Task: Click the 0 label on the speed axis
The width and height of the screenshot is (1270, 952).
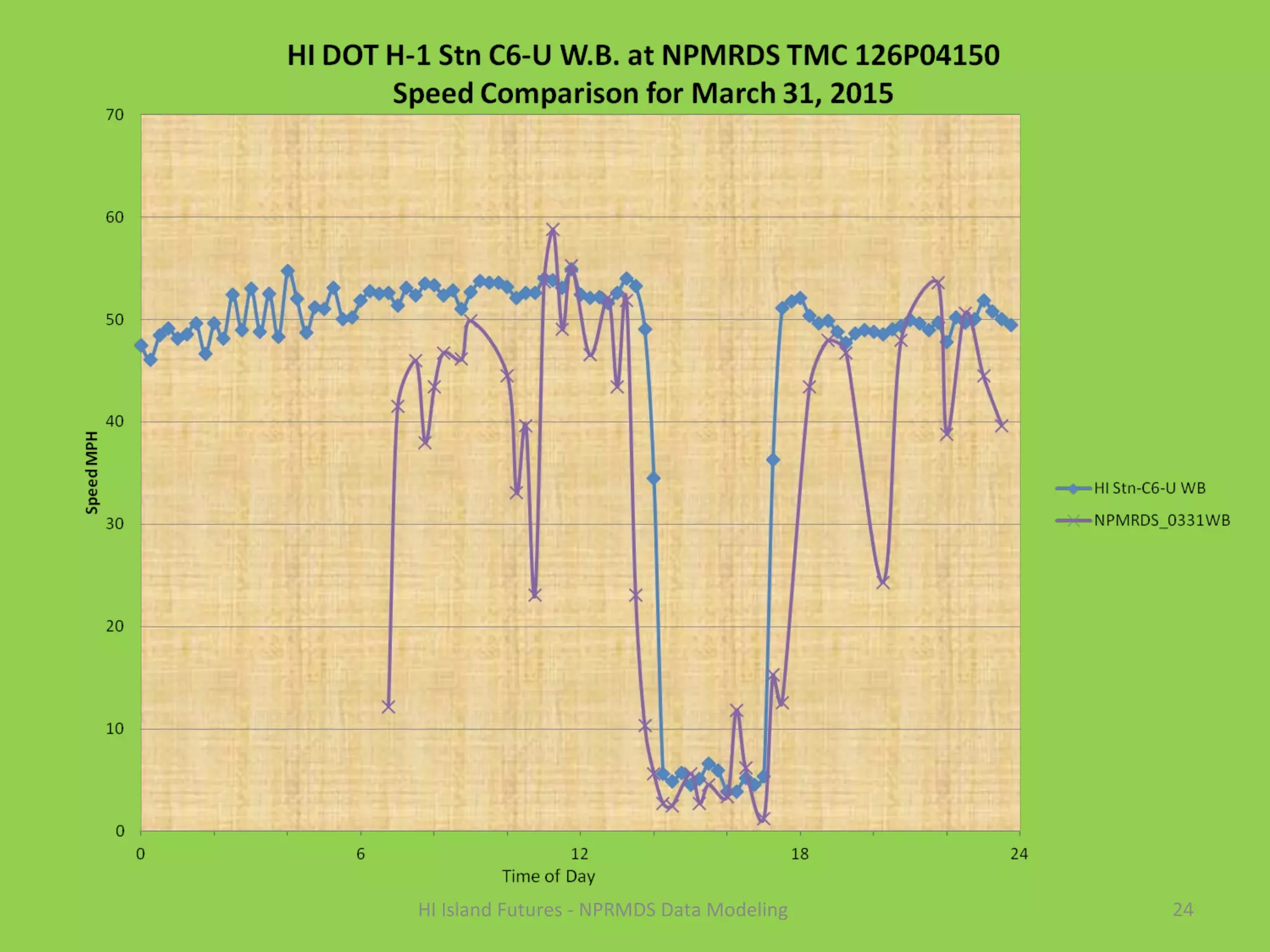Action: click(120, 832)
